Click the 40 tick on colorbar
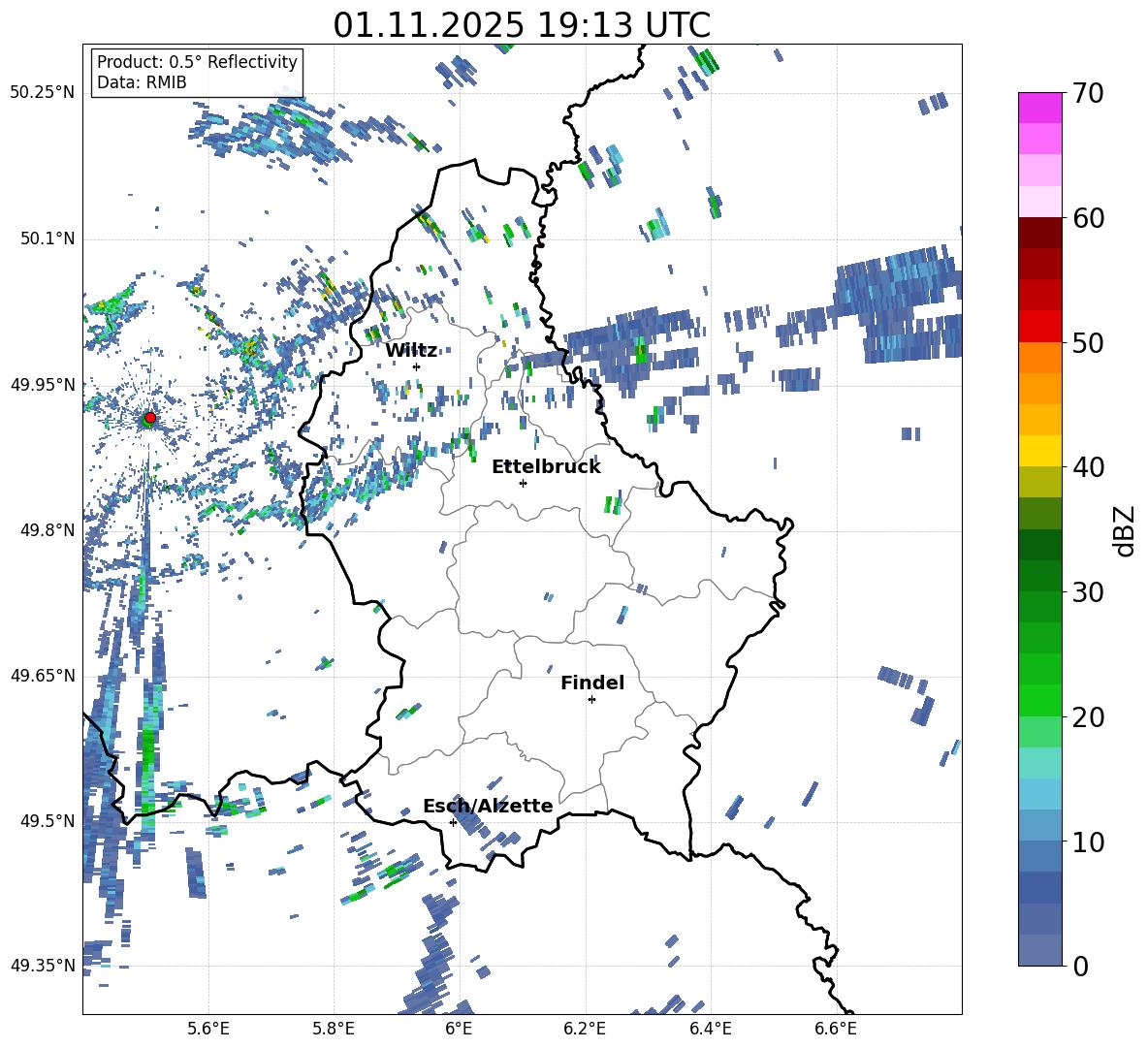Viewport: 1148px width, 1048px height. coord(1088,467)
